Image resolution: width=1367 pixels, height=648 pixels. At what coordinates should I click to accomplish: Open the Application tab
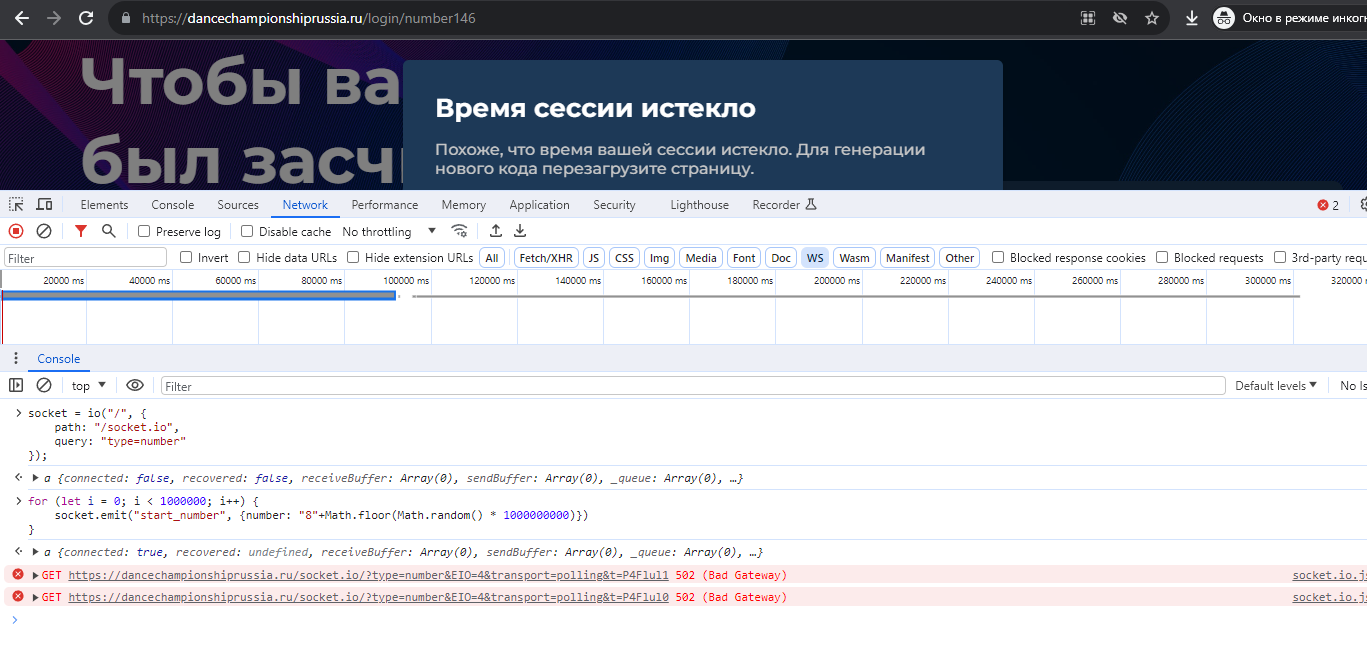coord(539,205)
